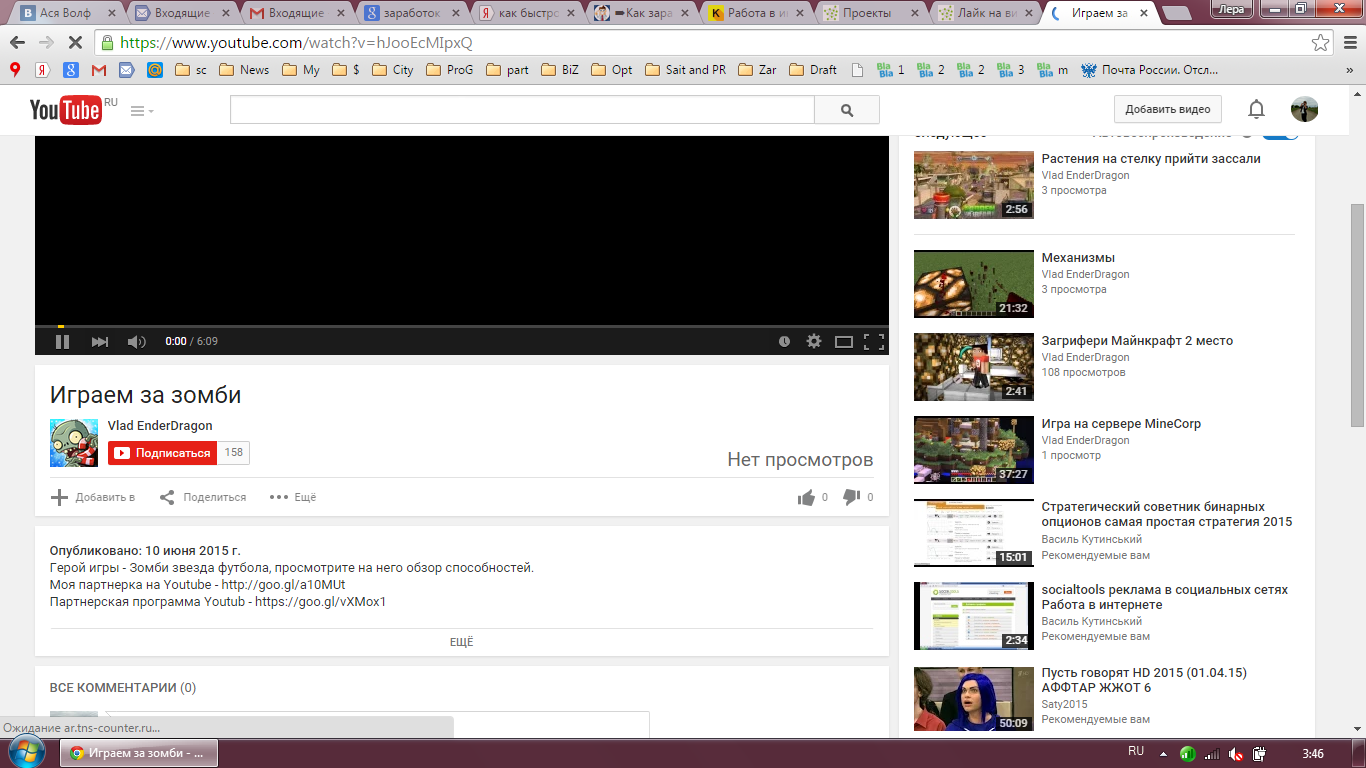Subscribe with the red Подписаться button
Viewport: 1366px width, 768px height.
coord(162,453)
